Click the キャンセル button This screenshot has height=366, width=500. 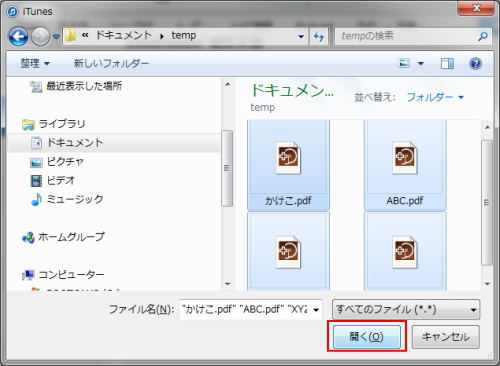446,337
